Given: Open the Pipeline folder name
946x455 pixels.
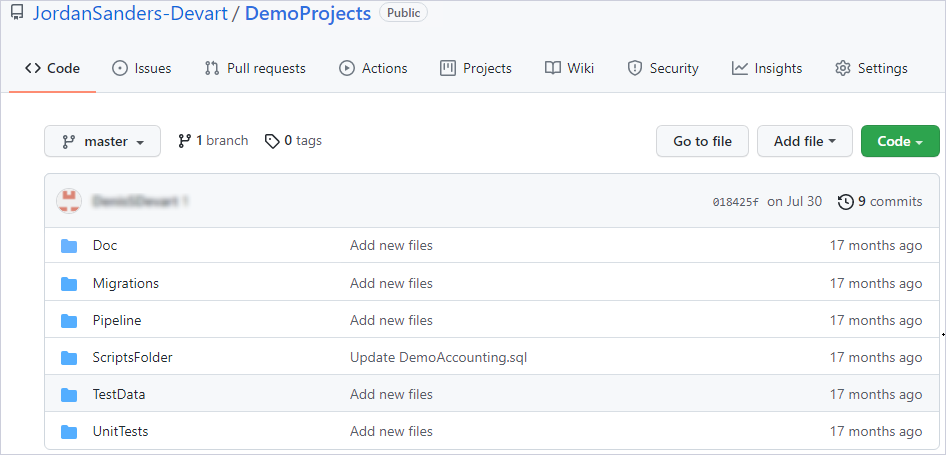Looking at the screenshot, I should tap(117, 320).
